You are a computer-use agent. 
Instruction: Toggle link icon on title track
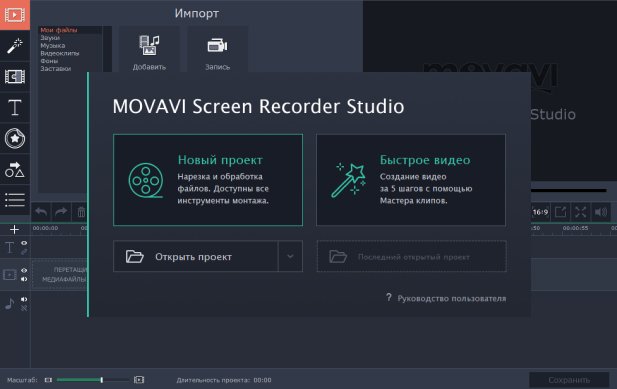(x=24, y=252)
